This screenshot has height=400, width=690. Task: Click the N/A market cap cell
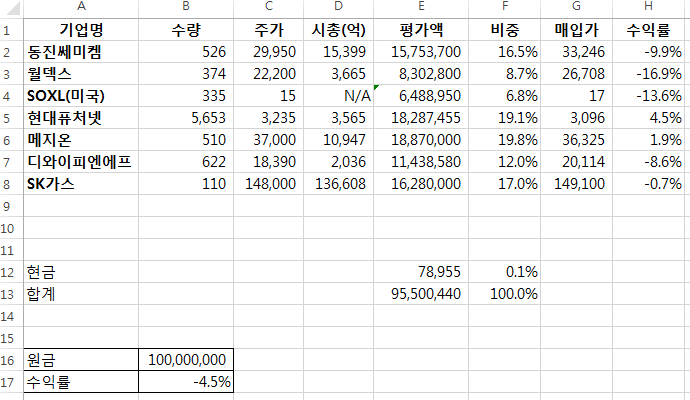338,96
